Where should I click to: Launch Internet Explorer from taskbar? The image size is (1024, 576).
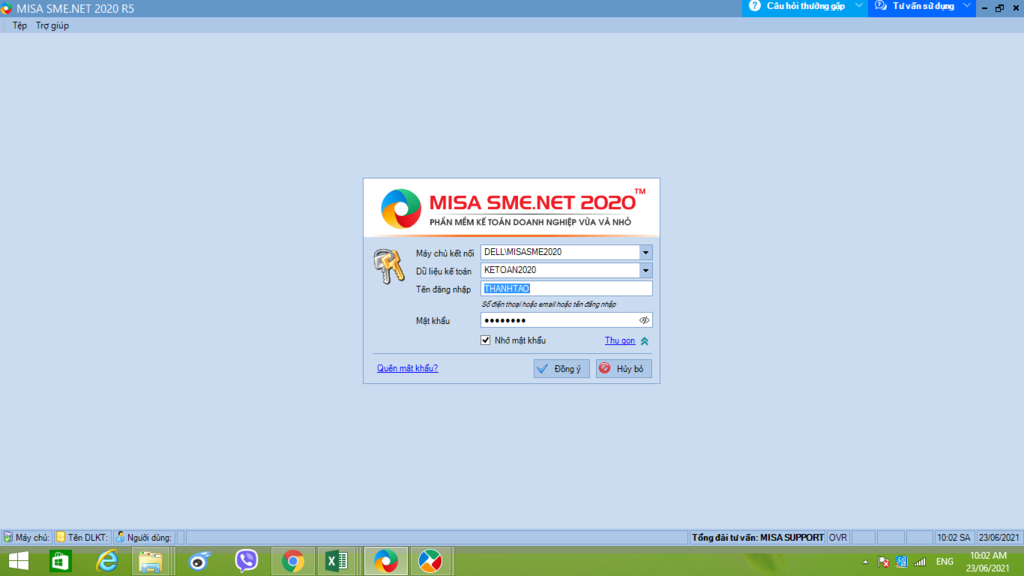point(107,561)
